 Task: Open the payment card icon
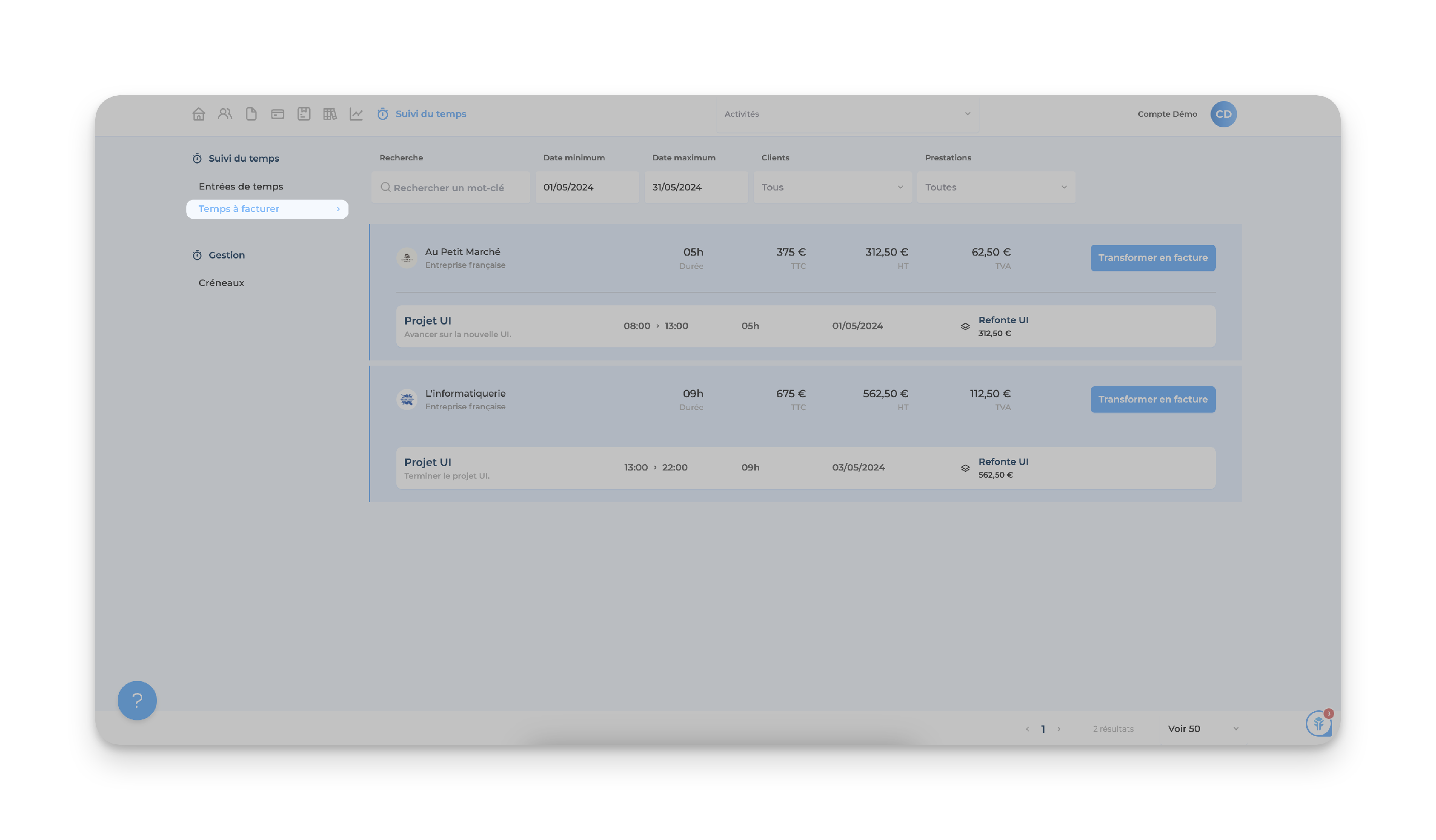(x=278, y=114)
